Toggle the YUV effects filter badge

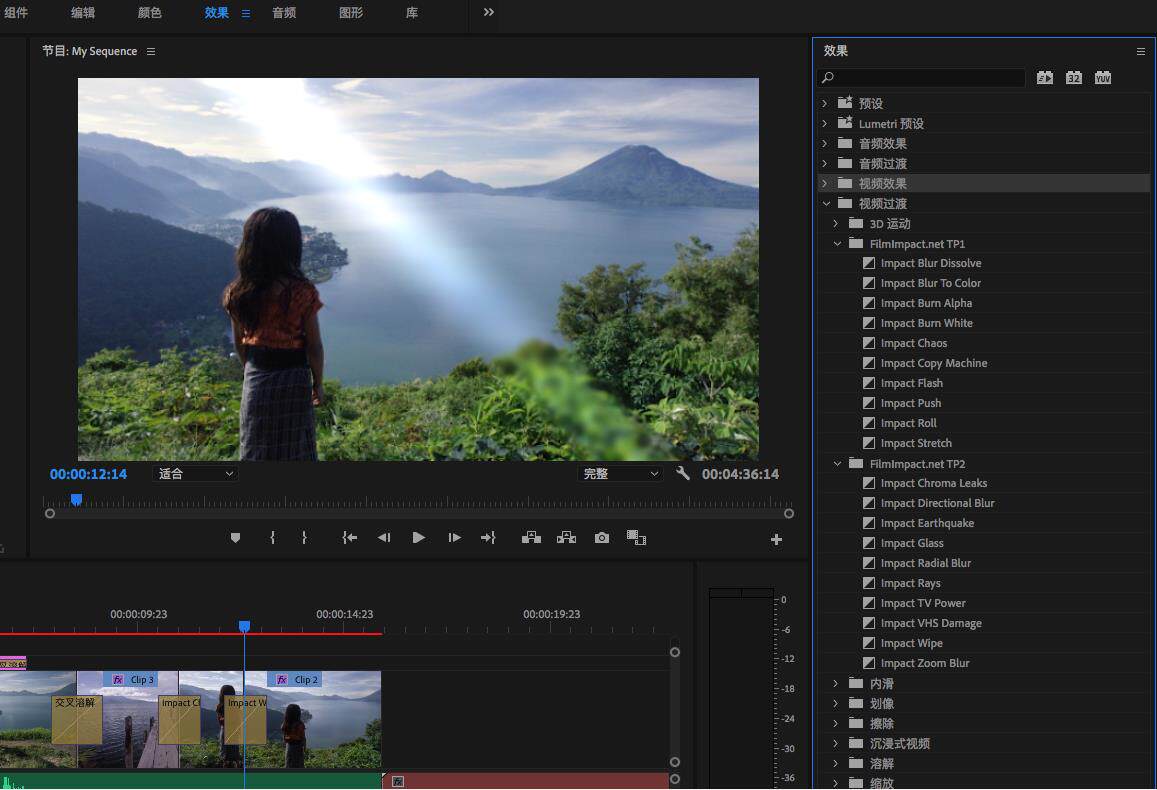click(x=1102, y=77)
